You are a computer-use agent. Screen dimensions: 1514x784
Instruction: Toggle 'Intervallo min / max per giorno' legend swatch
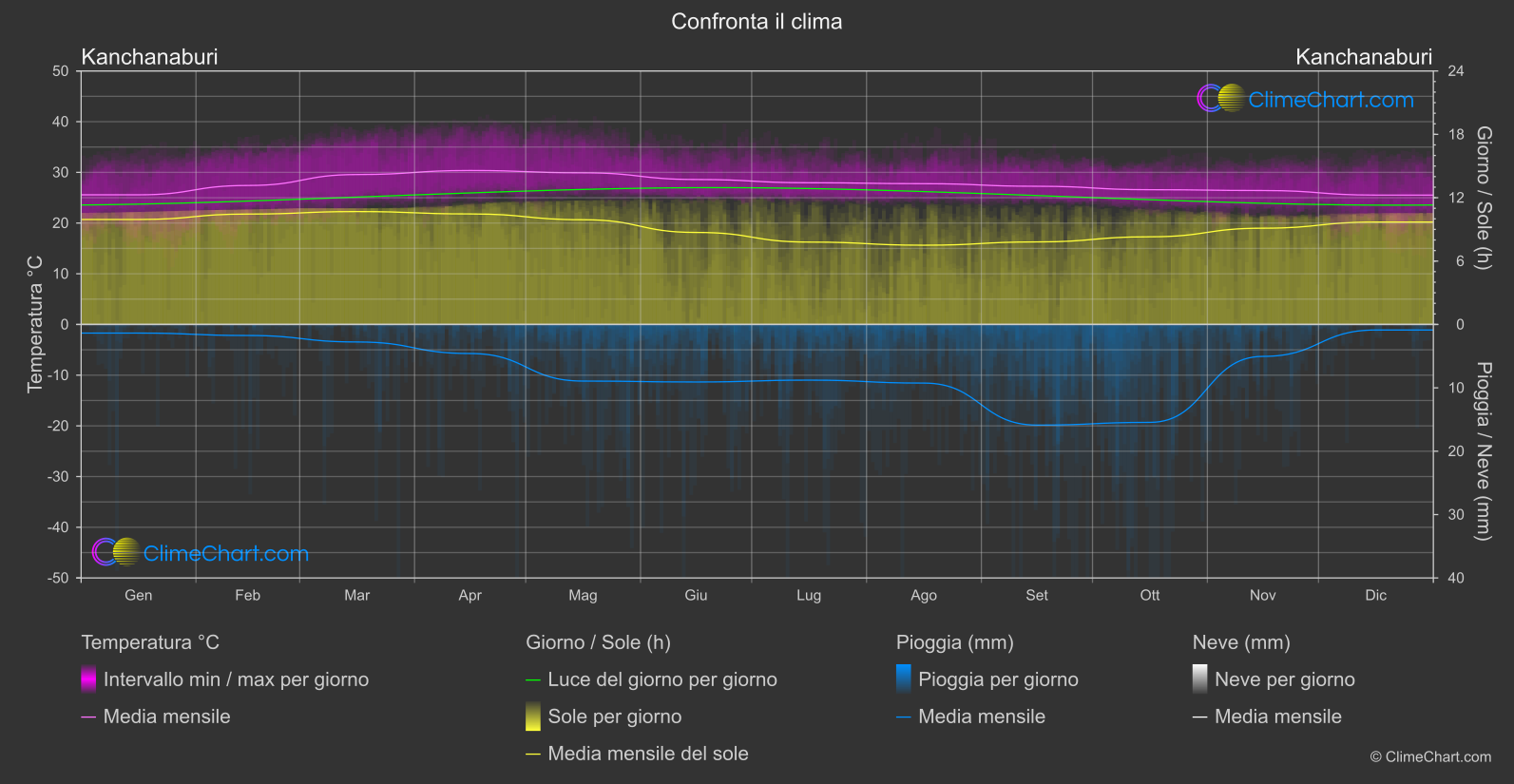[x=88, y=679]
